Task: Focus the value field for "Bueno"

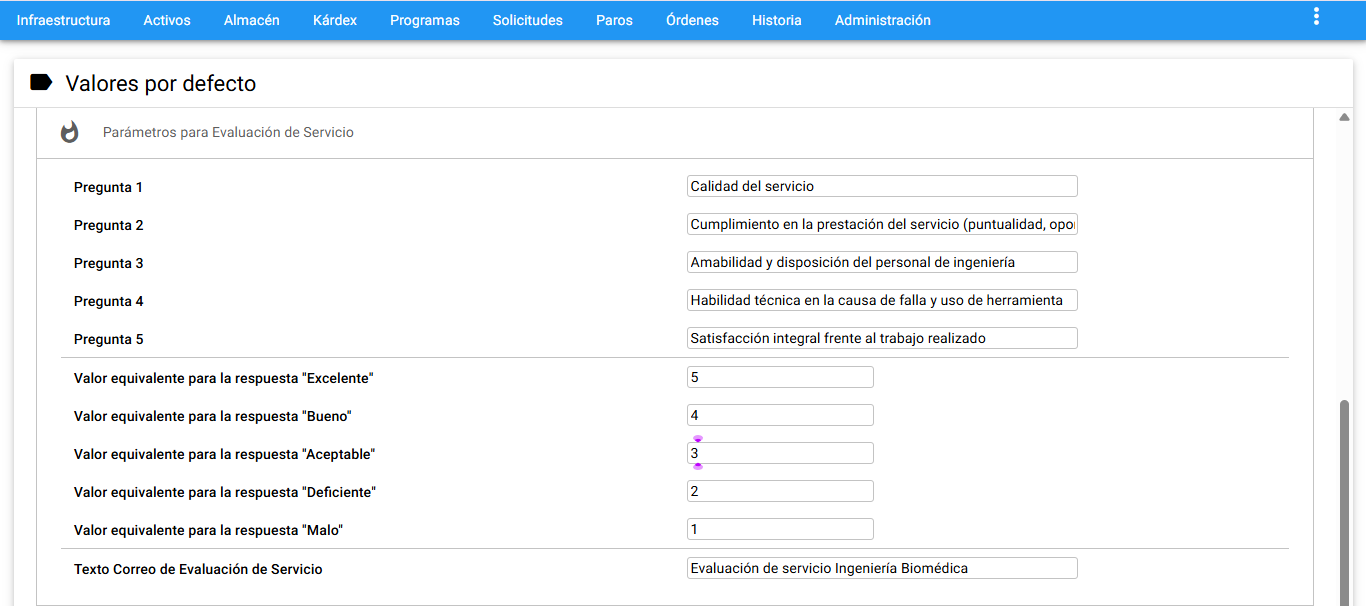Action: pyautogui.click(x=780, y=415)
